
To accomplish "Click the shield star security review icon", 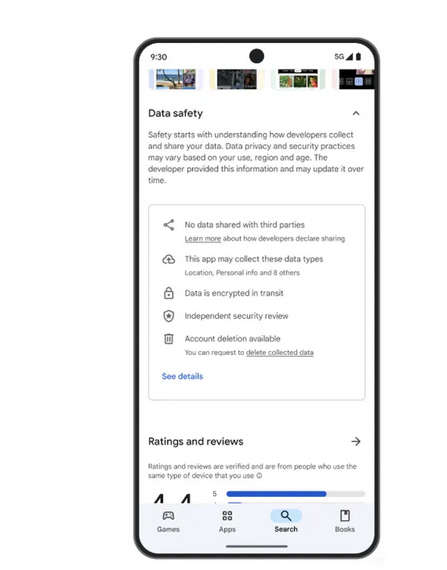I will coord(169,316).
